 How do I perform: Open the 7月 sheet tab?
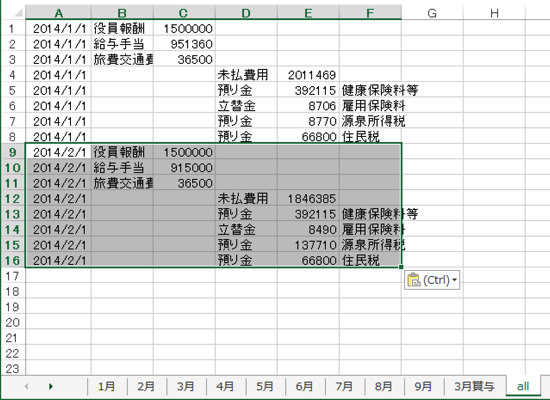tap(344, 386)
